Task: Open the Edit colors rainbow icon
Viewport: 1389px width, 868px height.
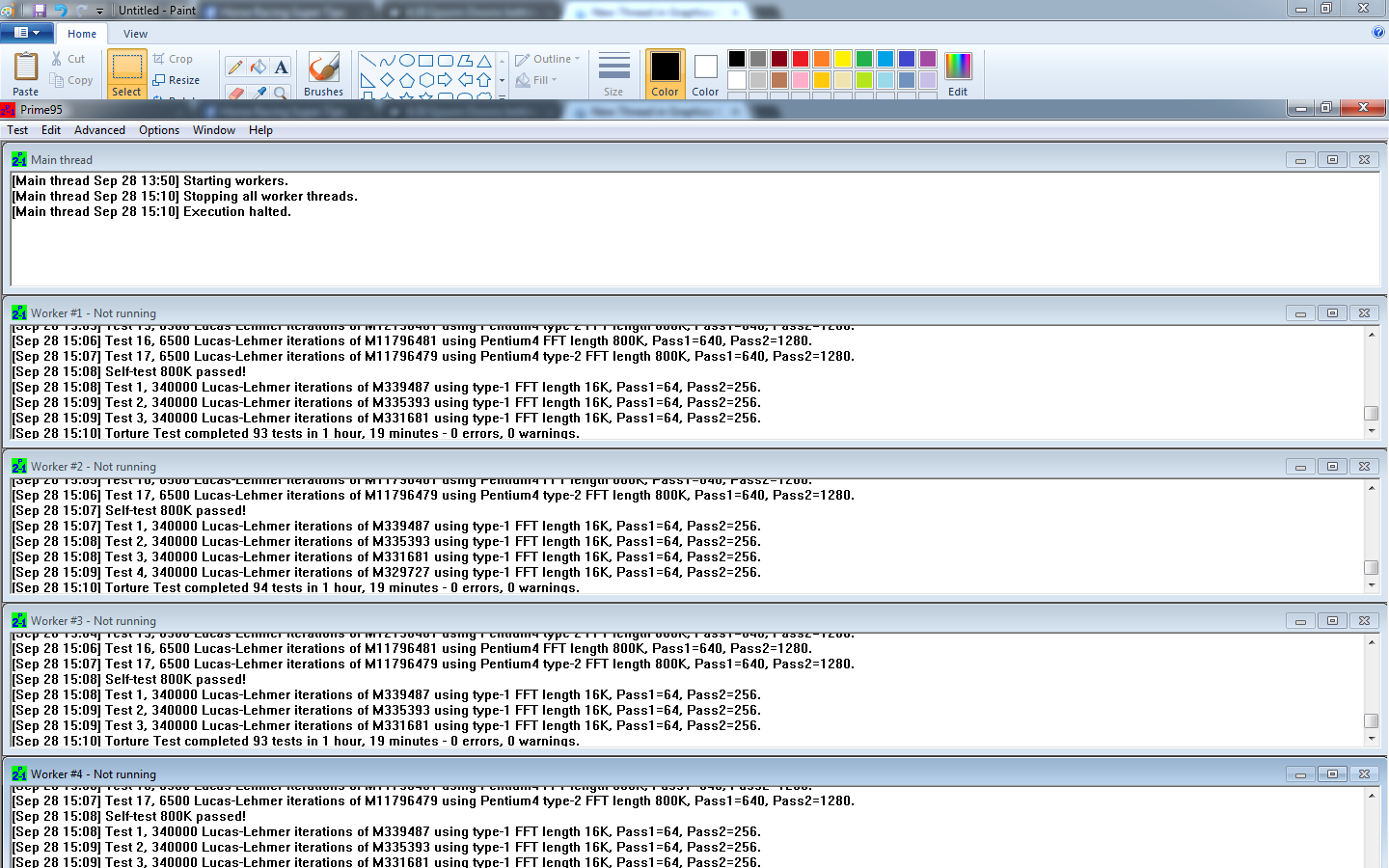Action: (x=958, y=74)
